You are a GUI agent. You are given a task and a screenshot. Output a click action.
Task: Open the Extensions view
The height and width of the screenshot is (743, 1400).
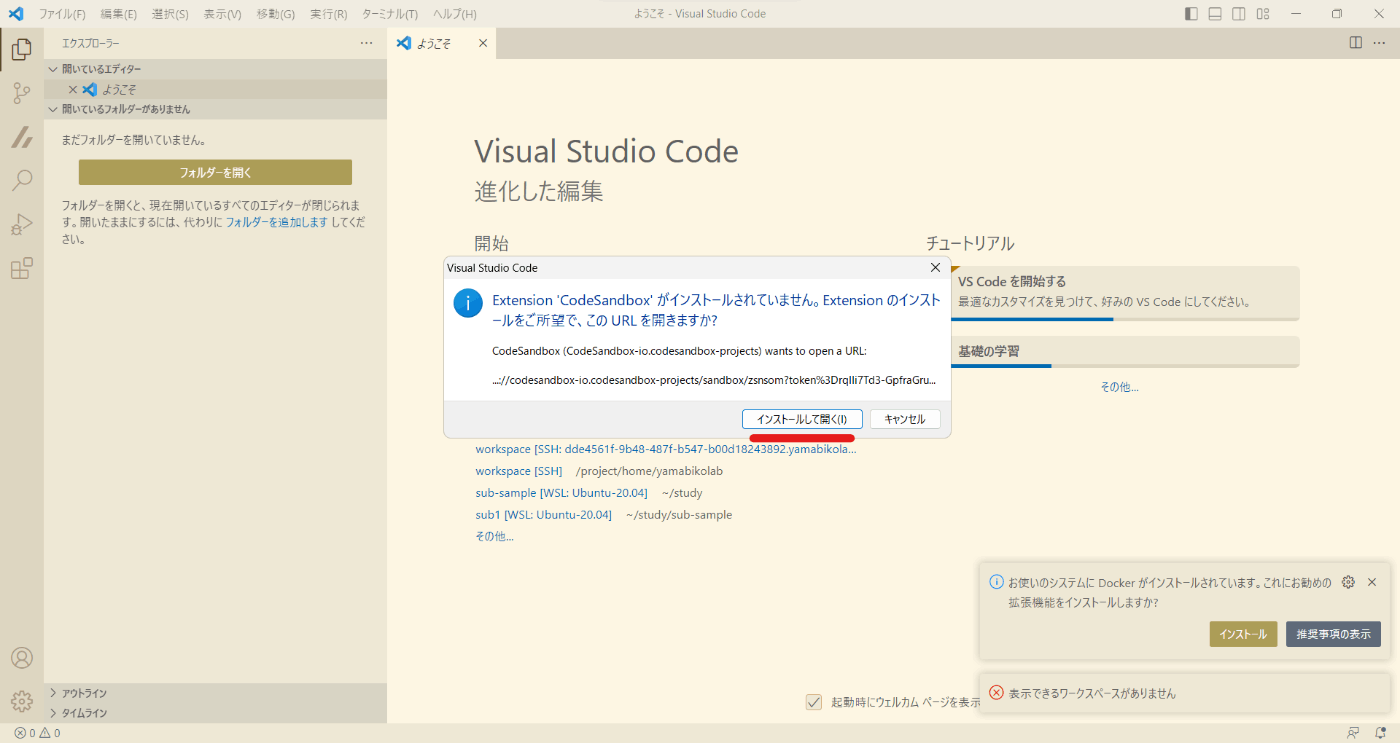click(21, 268)
